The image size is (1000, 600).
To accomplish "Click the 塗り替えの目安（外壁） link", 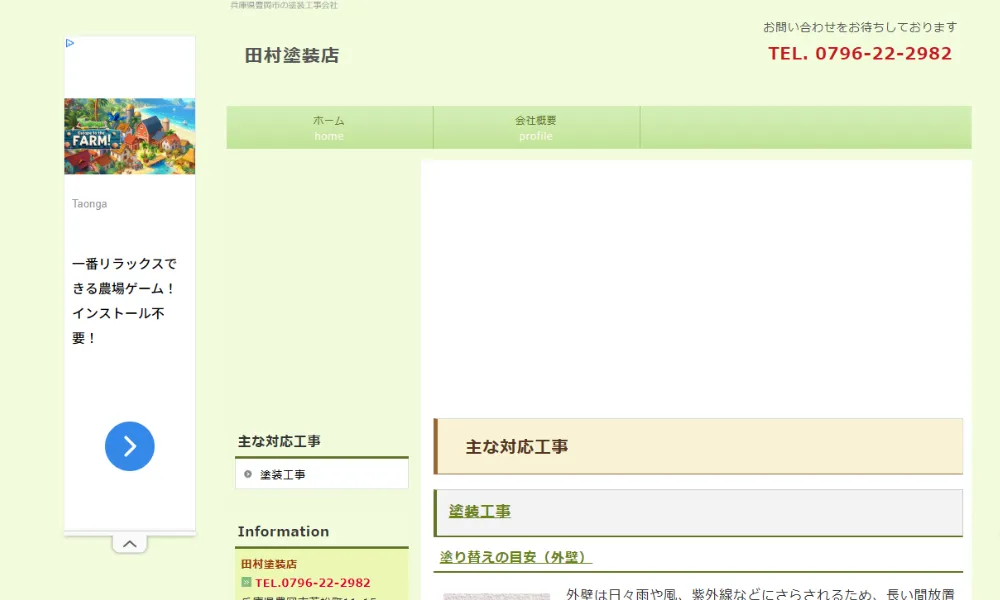I will 515,557.
